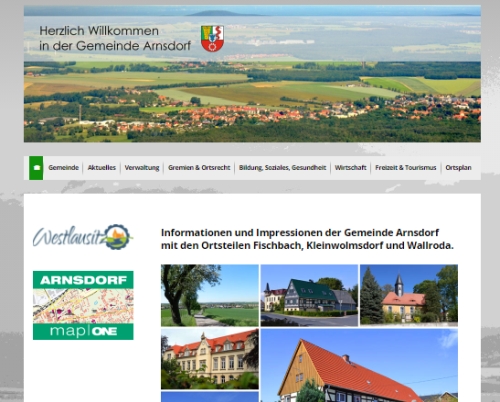This screenshot has width=500, height=402.
Task: Open the Wirtschaft menu
Action: pyautogui.click(x=350, y=168)
